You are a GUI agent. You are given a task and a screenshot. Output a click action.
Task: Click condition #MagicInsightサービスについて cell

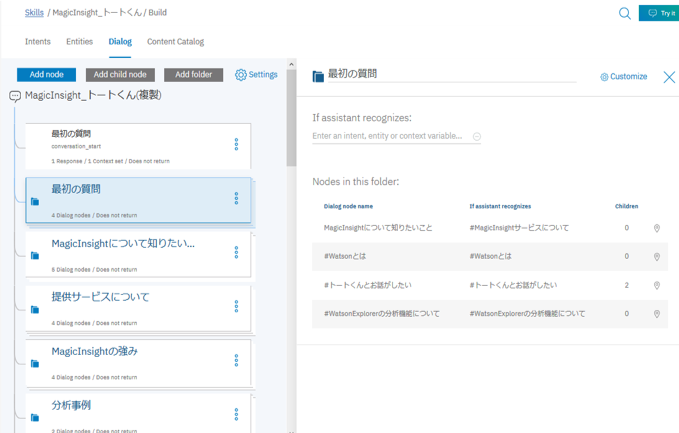point(519,228)
